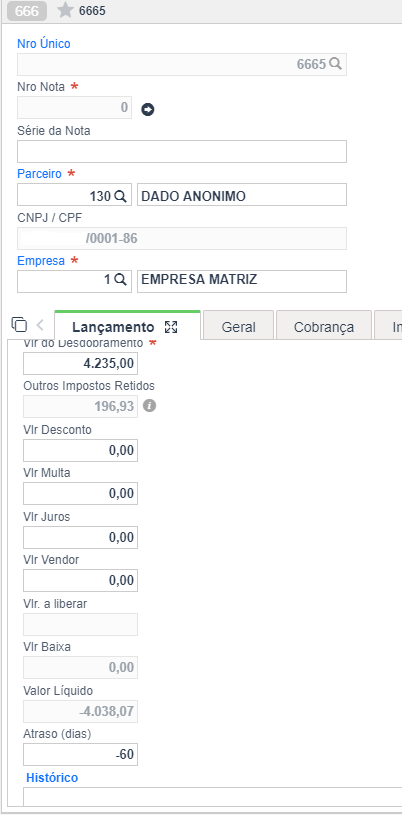
Task: Click the Nro Único label link
Action: coord(44,44)
